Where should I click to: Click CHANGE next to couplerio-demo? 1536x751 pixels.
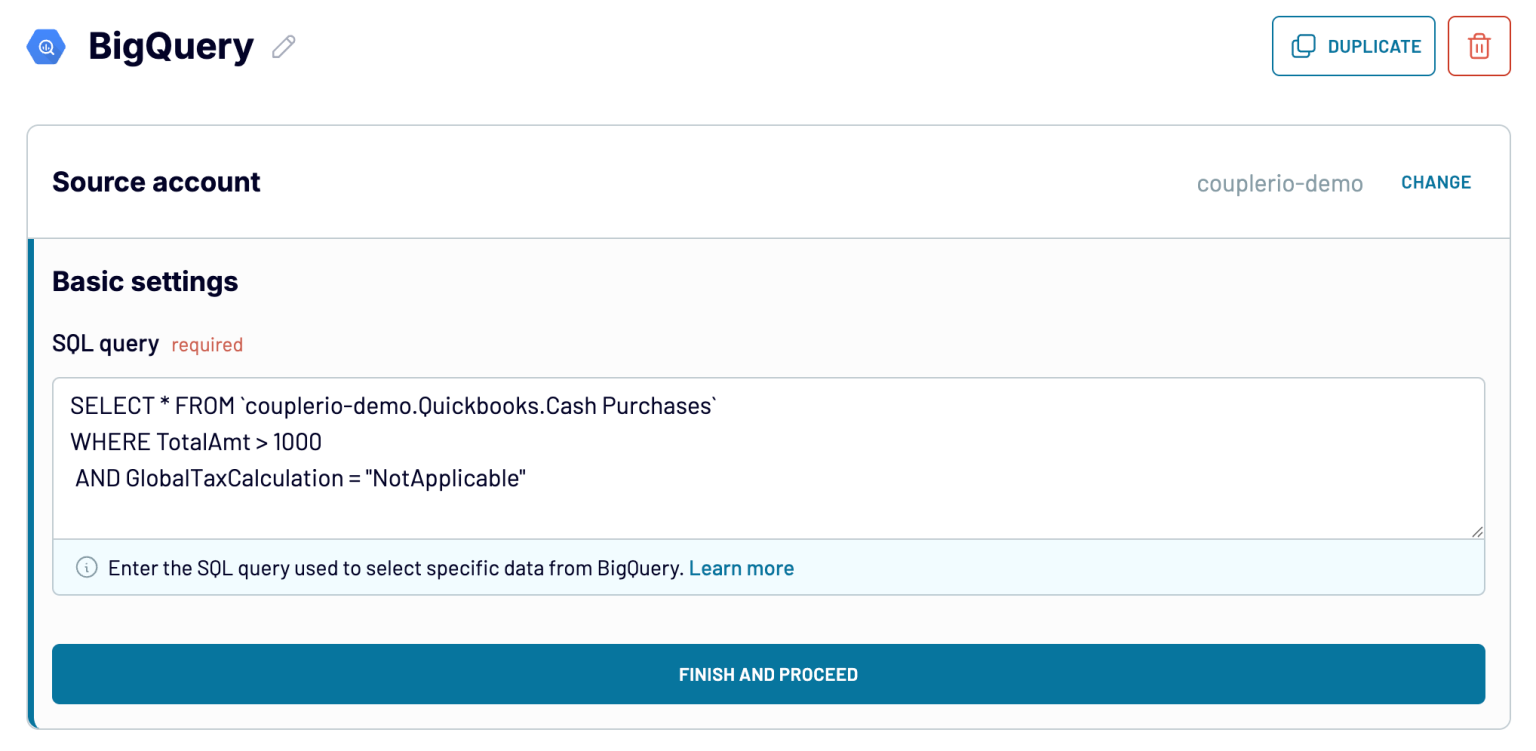tap(1435, 182)
